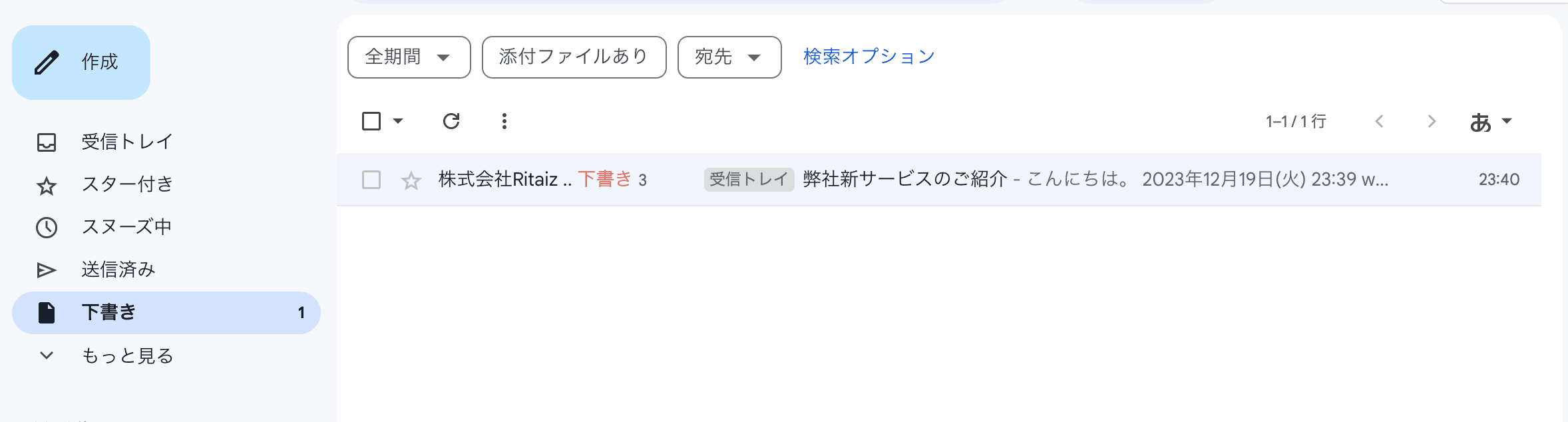
Task: Click the refresh icon in toolbar
Action: tap(451, 121)
